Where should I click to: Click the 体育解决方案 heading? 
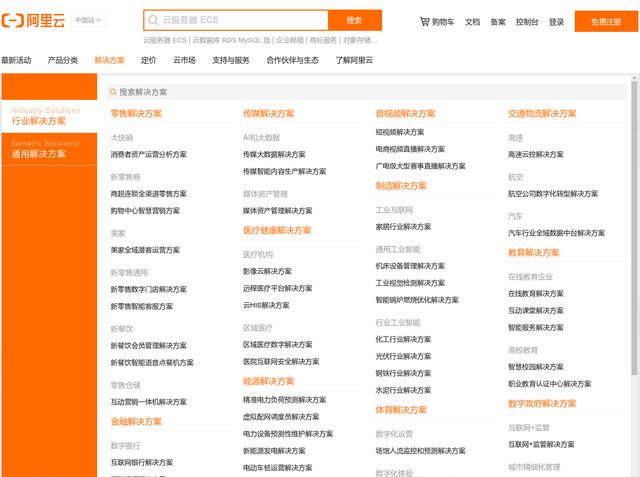401,410
